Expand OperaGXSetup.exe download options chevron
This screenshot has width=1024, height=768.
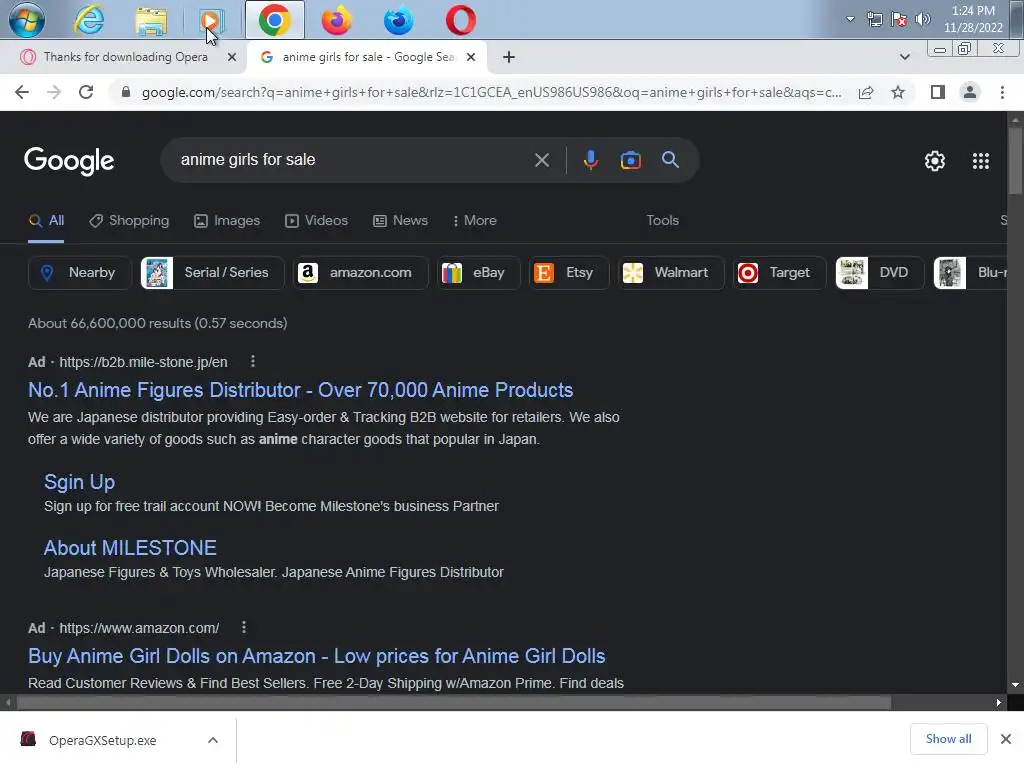(x=212, y=740)
